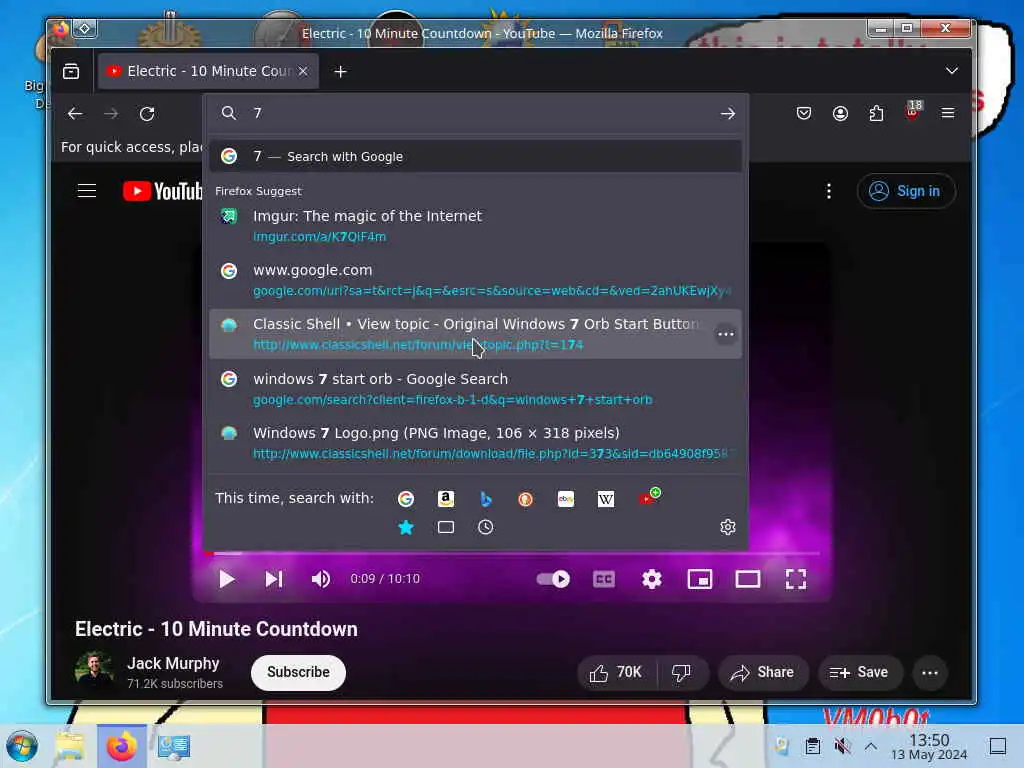The width and height of the screenshot is (1024, 768).
Task: Open Jack Murphy channel name link
Action: (173, 664)
